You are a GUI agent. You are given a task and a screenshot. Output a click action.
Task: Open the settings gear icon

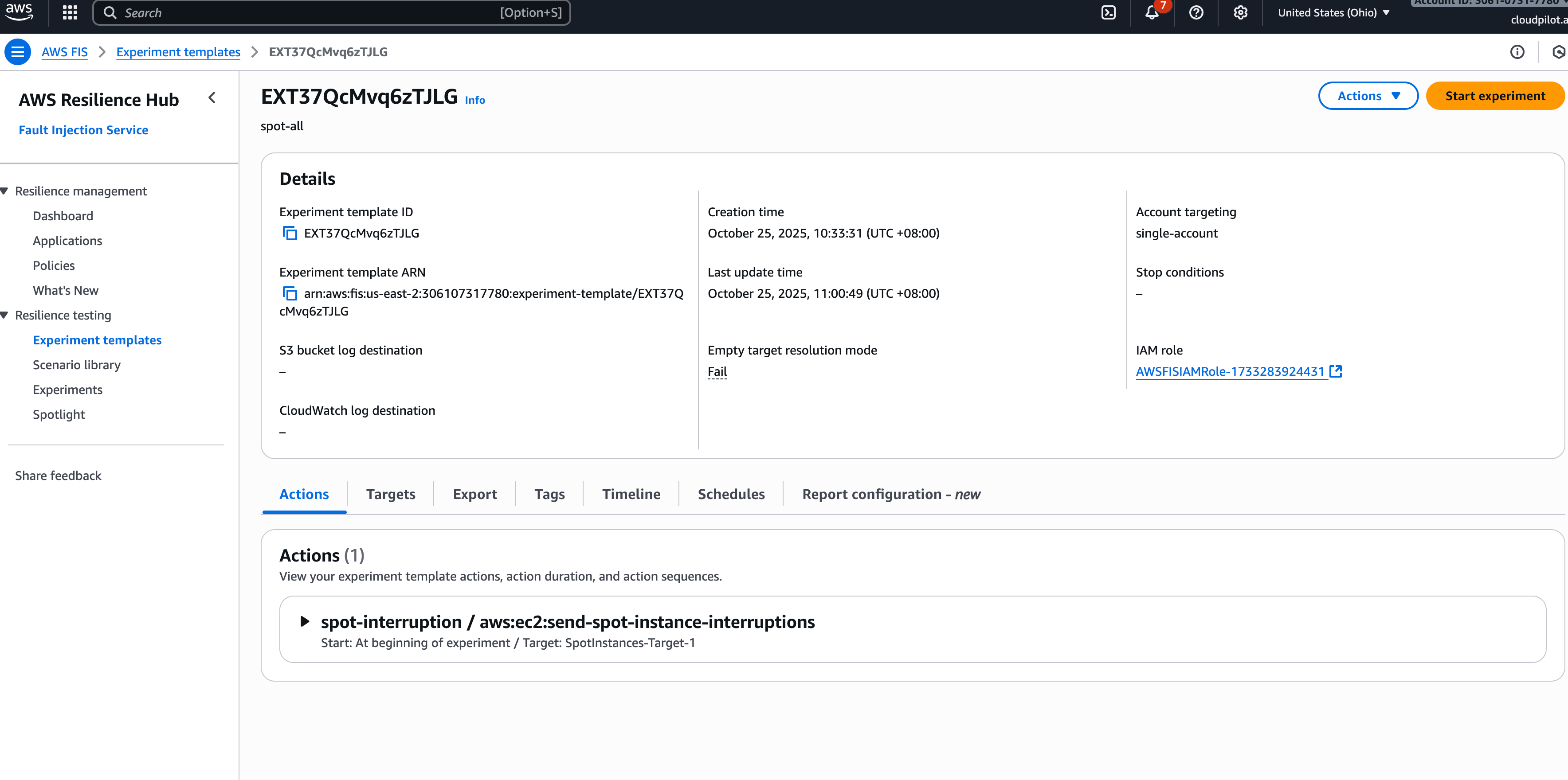pyautogui.click(x=1240, y=13)
